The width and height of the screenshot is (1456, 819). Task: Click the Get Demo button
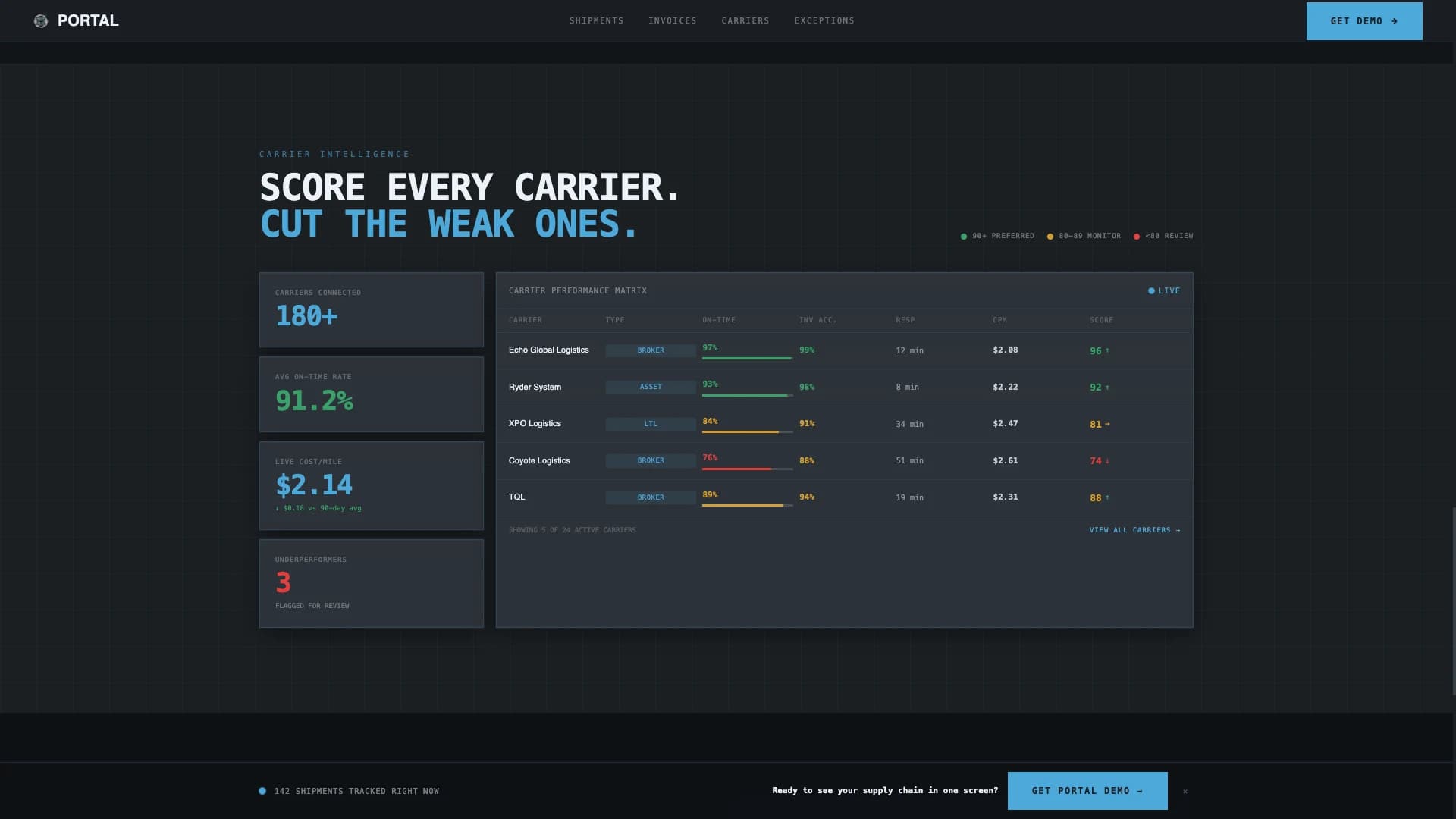1363,21
